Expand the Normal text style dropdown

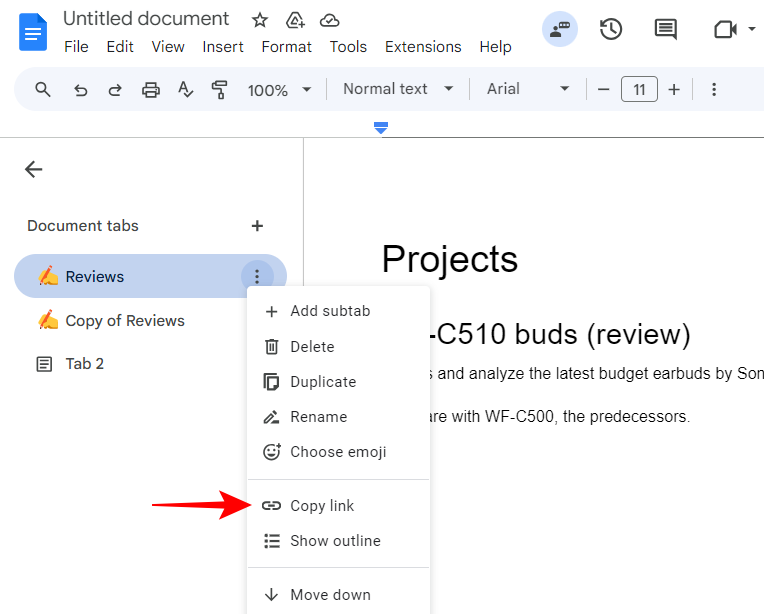(398, 89)
